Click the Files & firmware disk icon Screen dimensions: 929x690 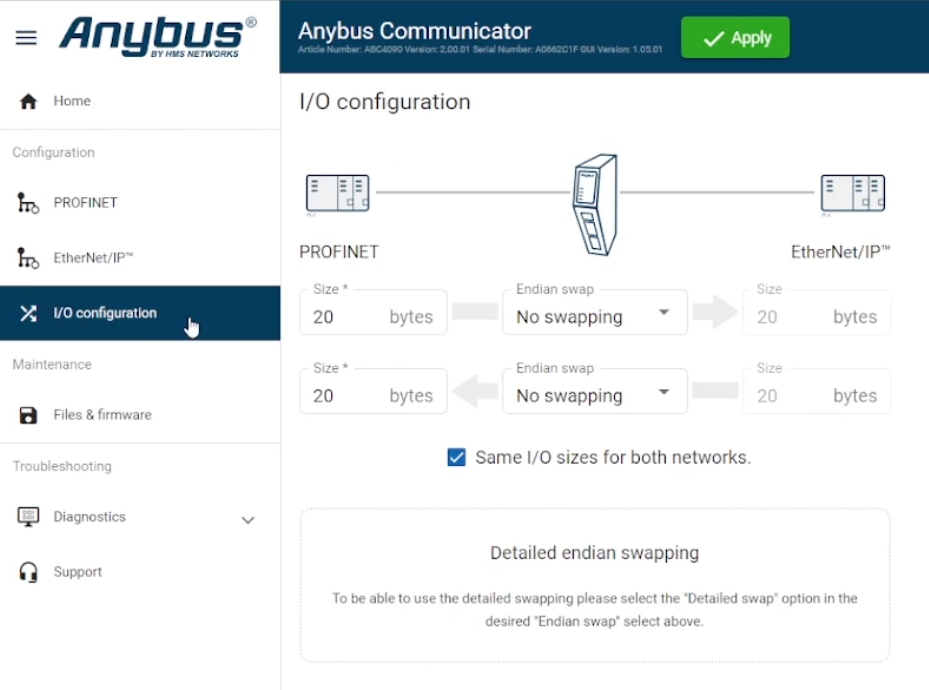tap(28, 415)
